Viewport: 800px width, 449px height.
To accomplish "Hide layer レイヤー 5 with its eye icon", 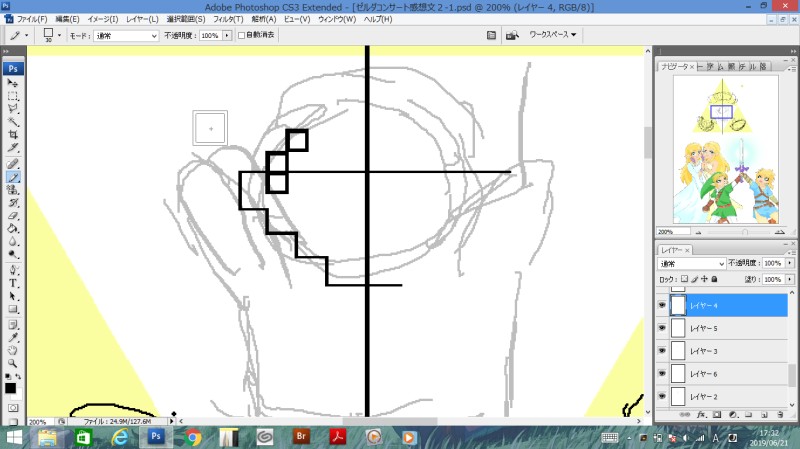I will 662,328.
